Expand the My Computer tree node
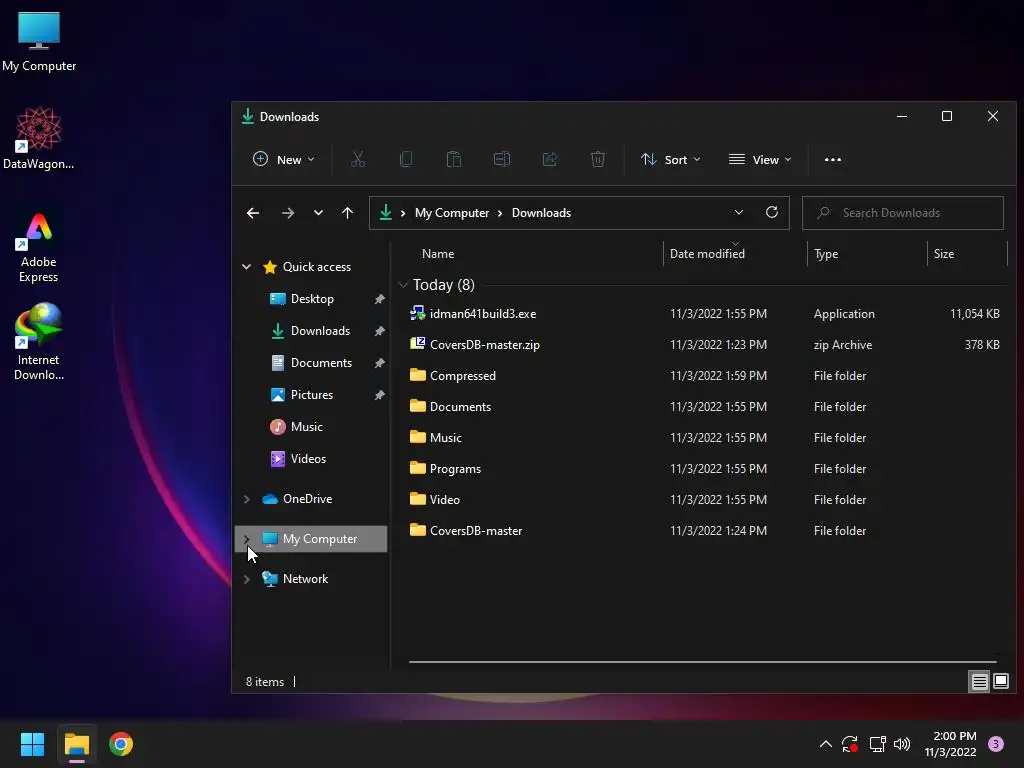 (247, 539)
